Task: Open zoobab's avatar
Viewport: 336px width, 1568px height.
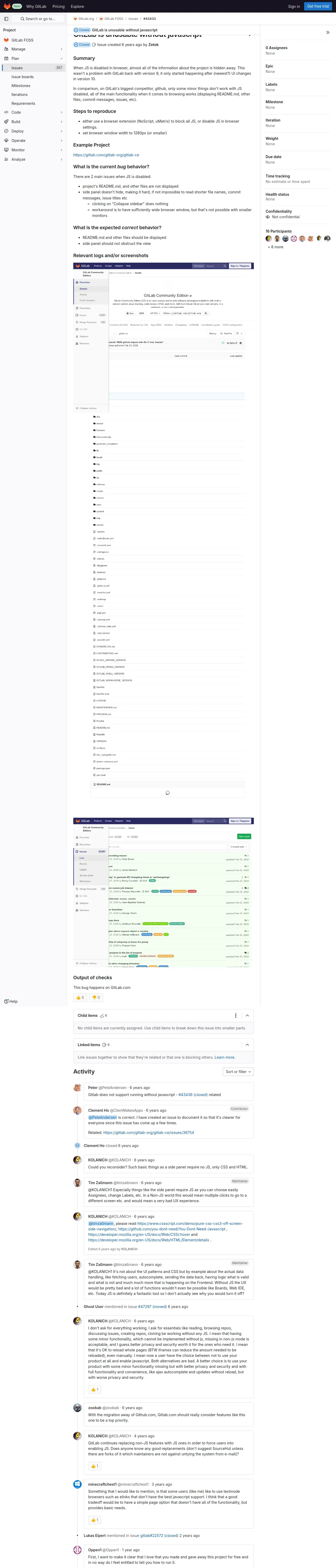Action: [77, 1408]
